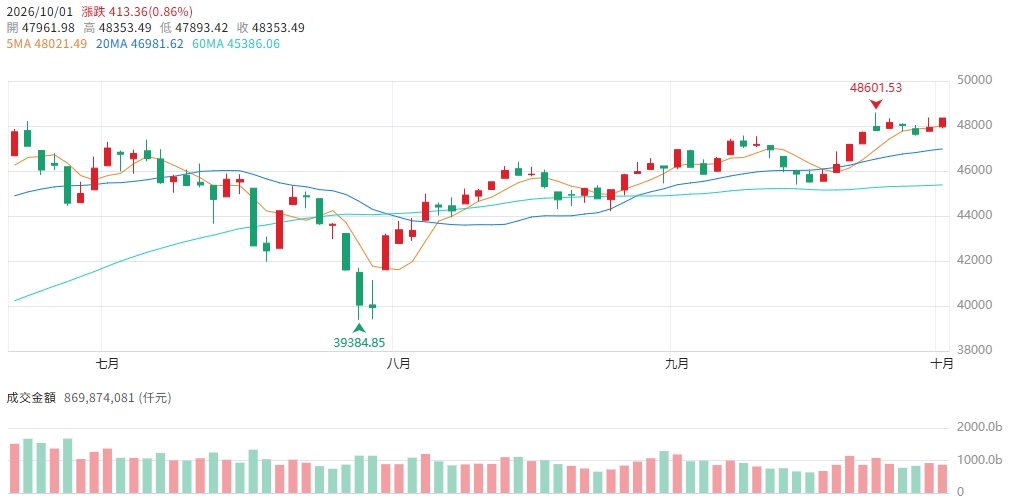Select the 5MA 48021.49 legend label
Image resolution: width=1011 pixels, height=504 pixels.
click(x=46, y=44)
